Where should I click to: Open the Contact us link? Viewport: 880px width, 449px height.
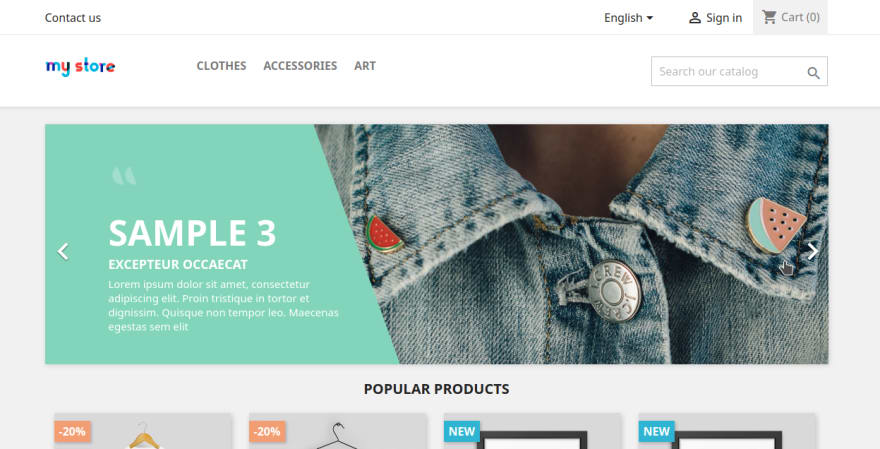click(73, 18)
